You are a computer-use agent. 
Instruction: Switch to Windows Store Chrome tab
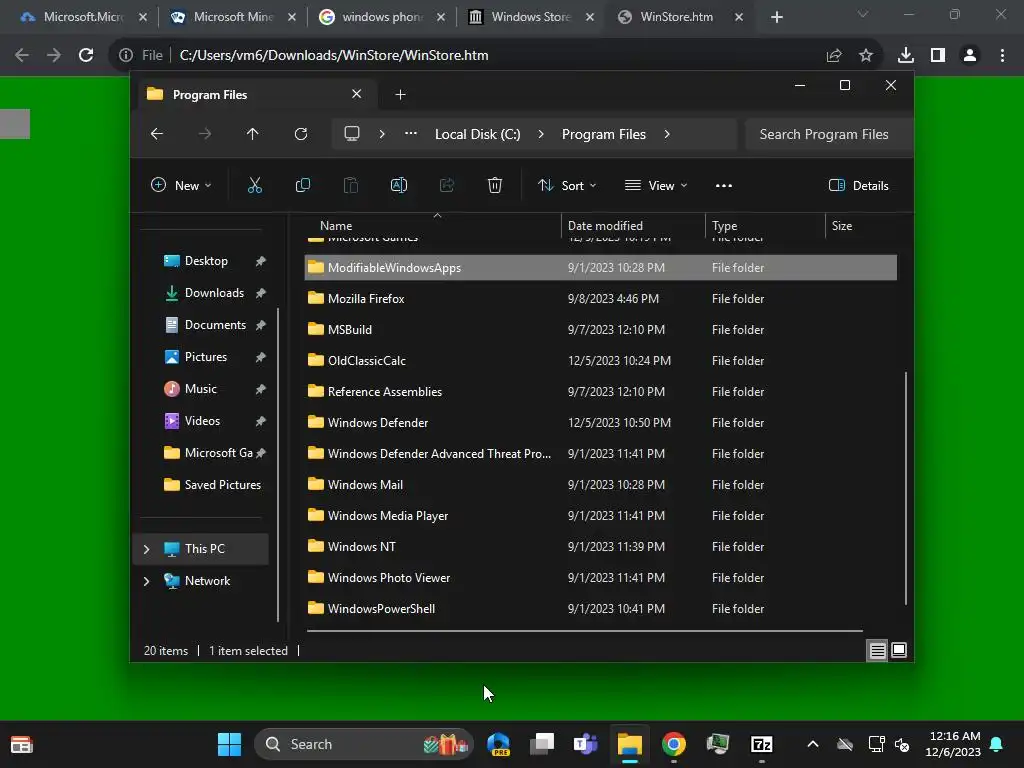click(531, 17)
